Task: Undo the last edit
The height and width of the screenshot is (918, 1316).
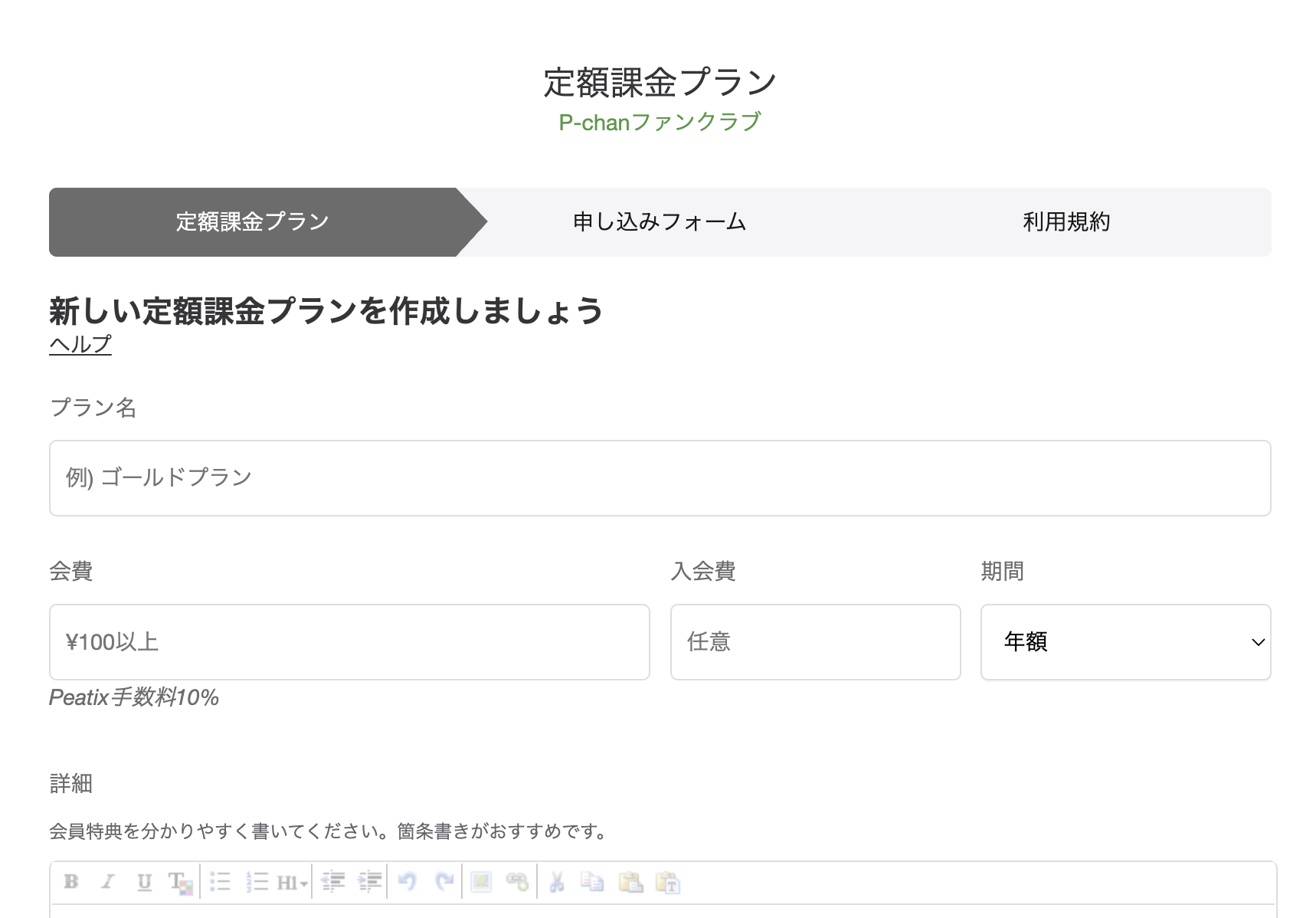Action: coord(408,881)
